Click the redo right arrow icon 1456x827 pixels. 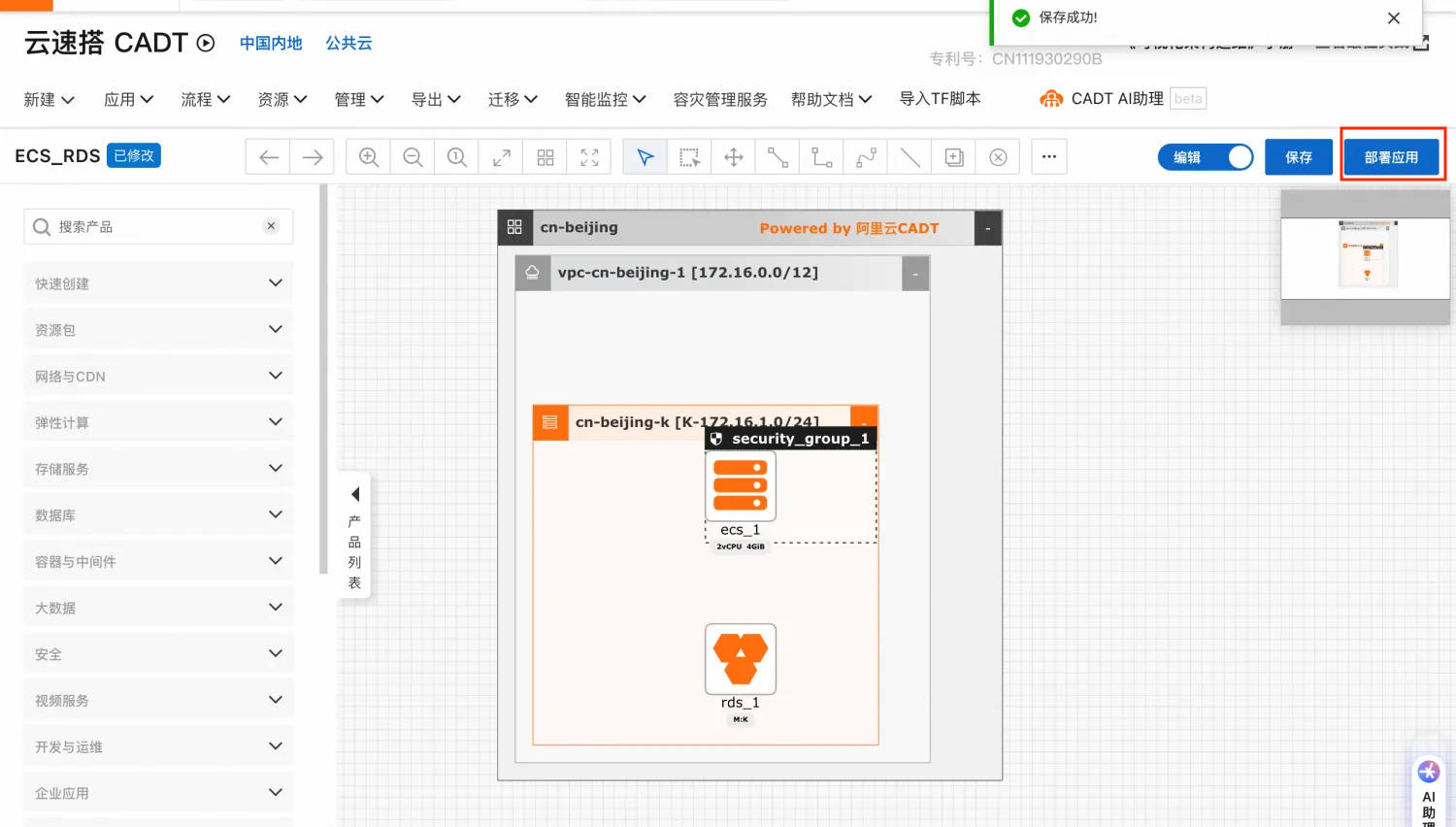[x=313, y=157]
